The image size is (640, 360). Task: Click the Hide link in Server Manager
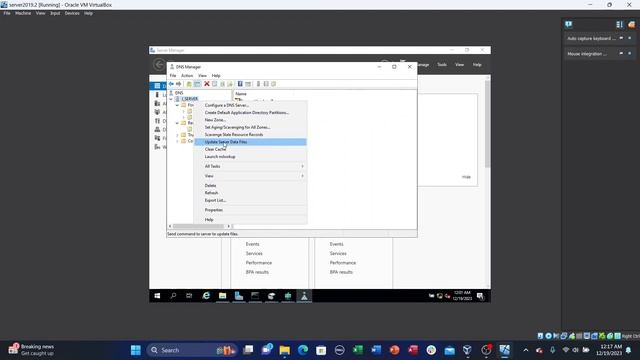pos(466,177)
